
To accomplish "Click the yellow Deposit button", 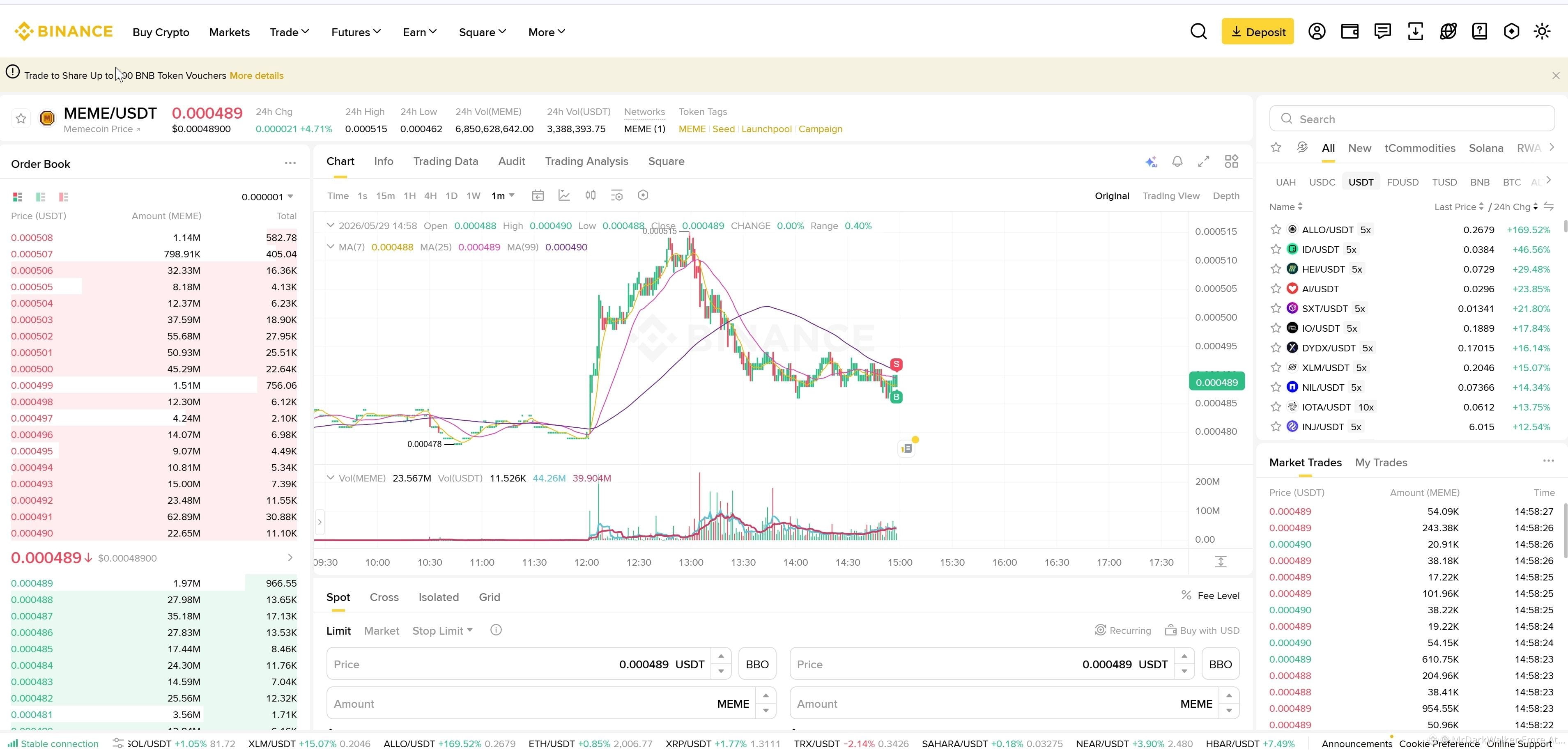I will [1258, 32].
